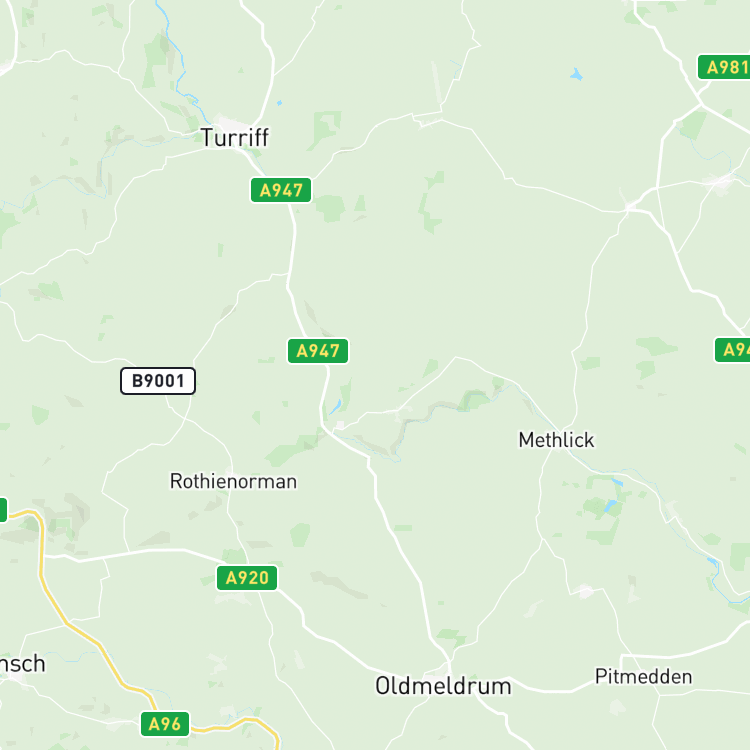Click the A981 road shield
The width and height of the screenshot is (750, 750).
tap(724, 67)
